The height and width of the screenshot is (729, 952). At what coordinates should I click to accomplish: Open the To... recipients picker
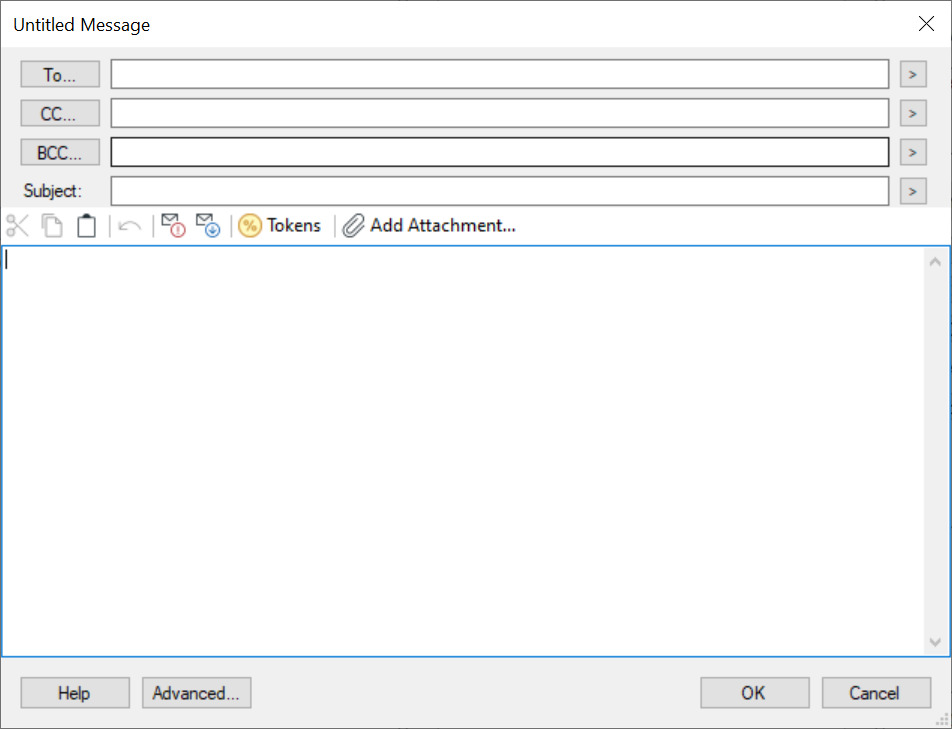coord(60,75)
